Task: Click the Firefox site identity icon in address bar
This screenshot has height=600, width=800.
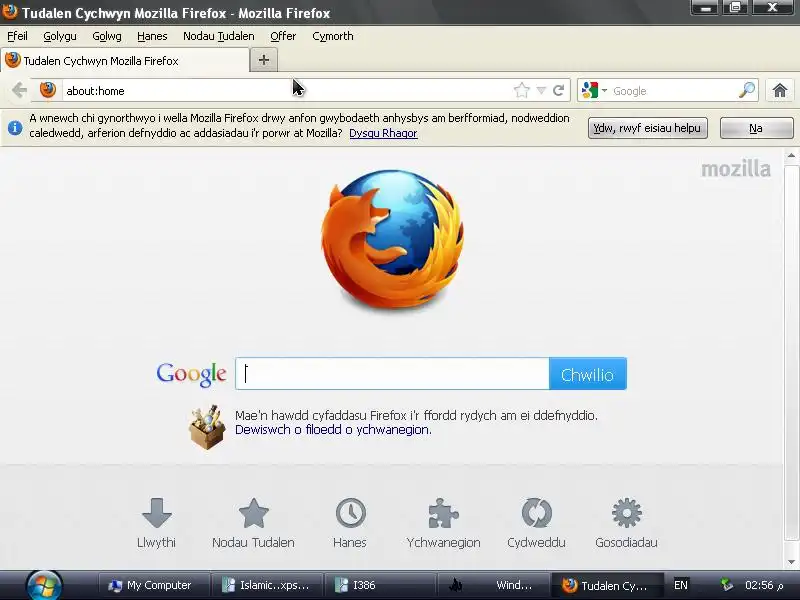Action: click(x=48, y=90)
